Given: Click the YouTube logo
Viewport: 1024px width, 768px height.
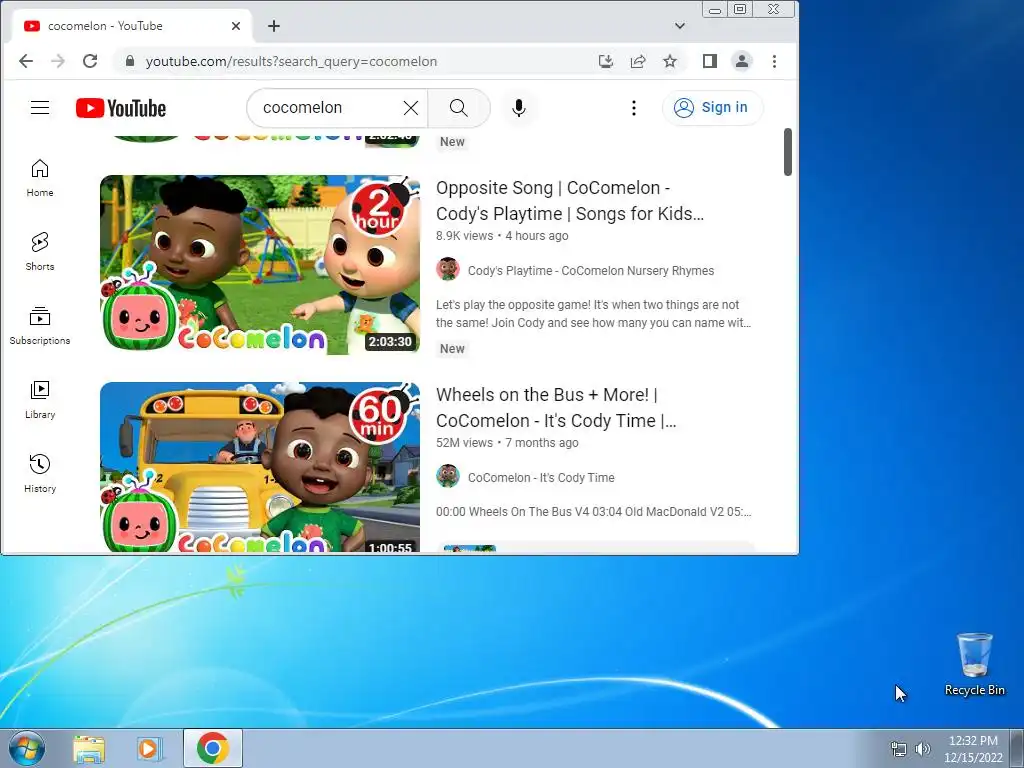Looking at the screenshot, I should click(x=121, y=108).
